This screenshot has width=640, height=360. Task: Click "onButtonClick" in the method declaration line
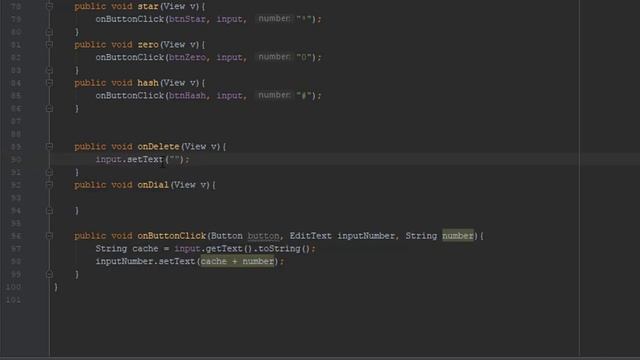tap(172, 236)
